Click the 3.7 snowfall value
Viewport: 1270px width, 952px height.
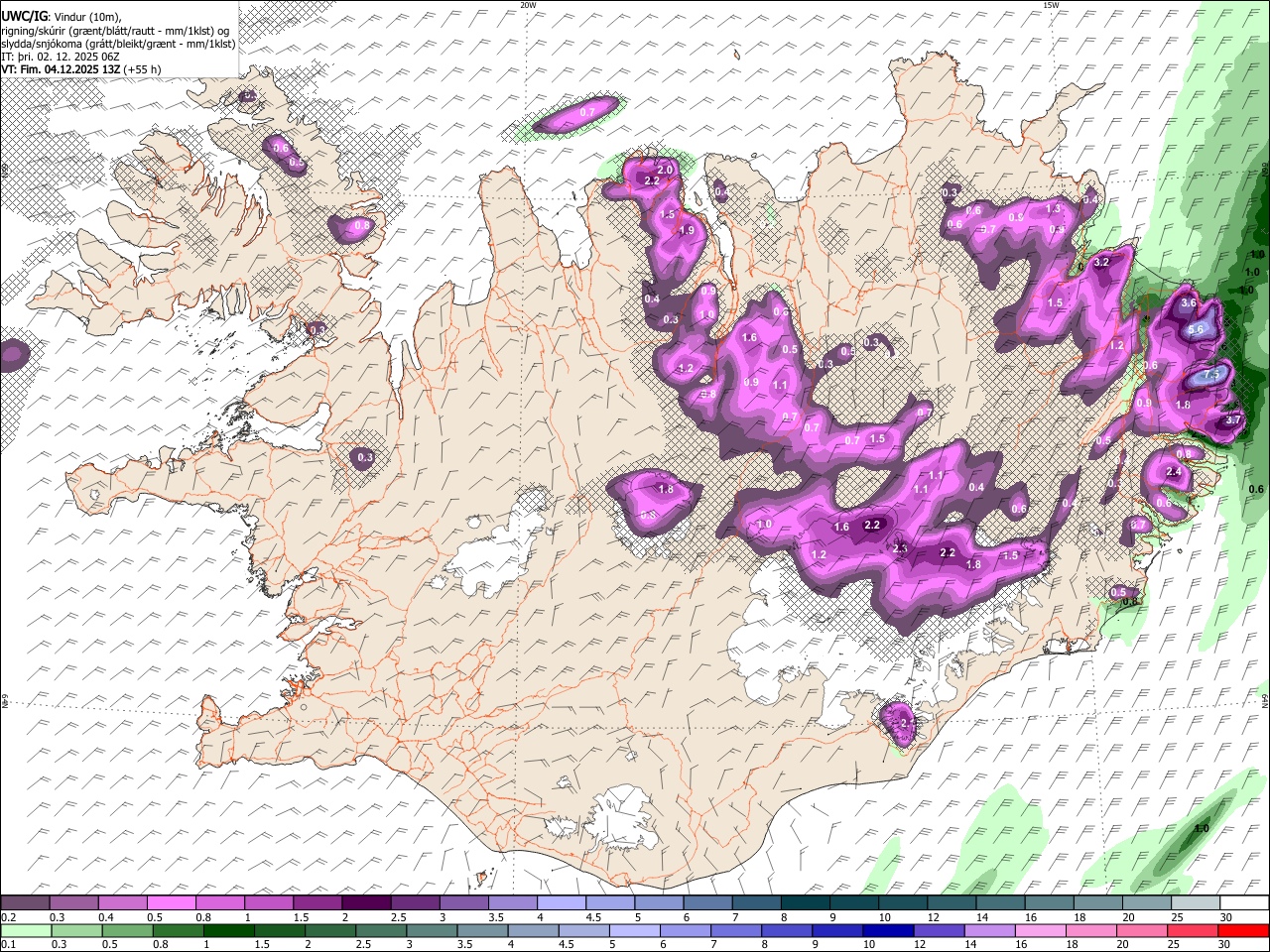coord(1233,420)
